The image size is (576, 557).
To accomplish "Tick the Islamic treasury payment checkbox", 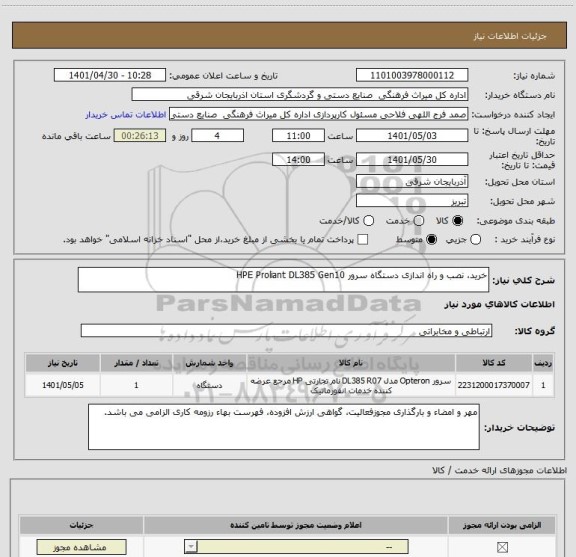I will click(x=363, y=240).
